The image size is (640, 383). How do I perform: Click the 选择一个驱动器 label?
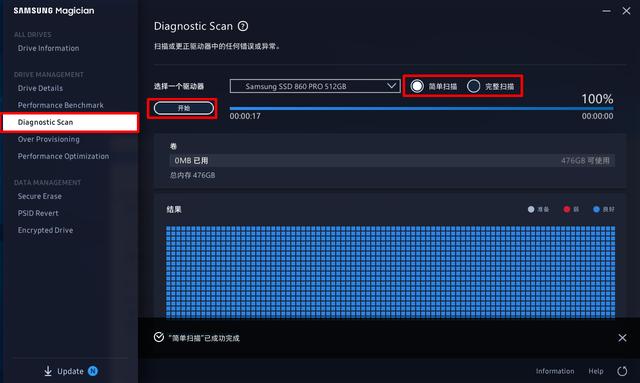tap(179, 86)
